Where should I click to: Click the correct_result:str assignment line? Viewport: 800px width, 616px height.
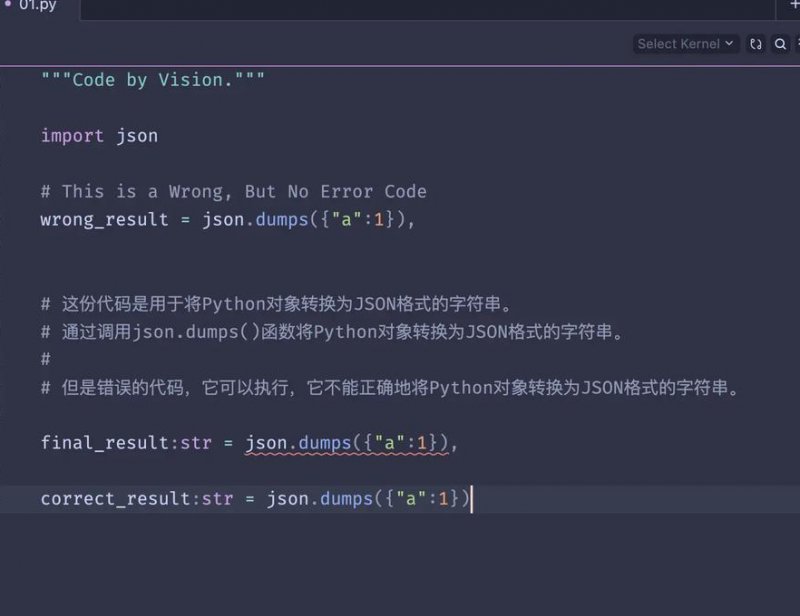(255, 499)
